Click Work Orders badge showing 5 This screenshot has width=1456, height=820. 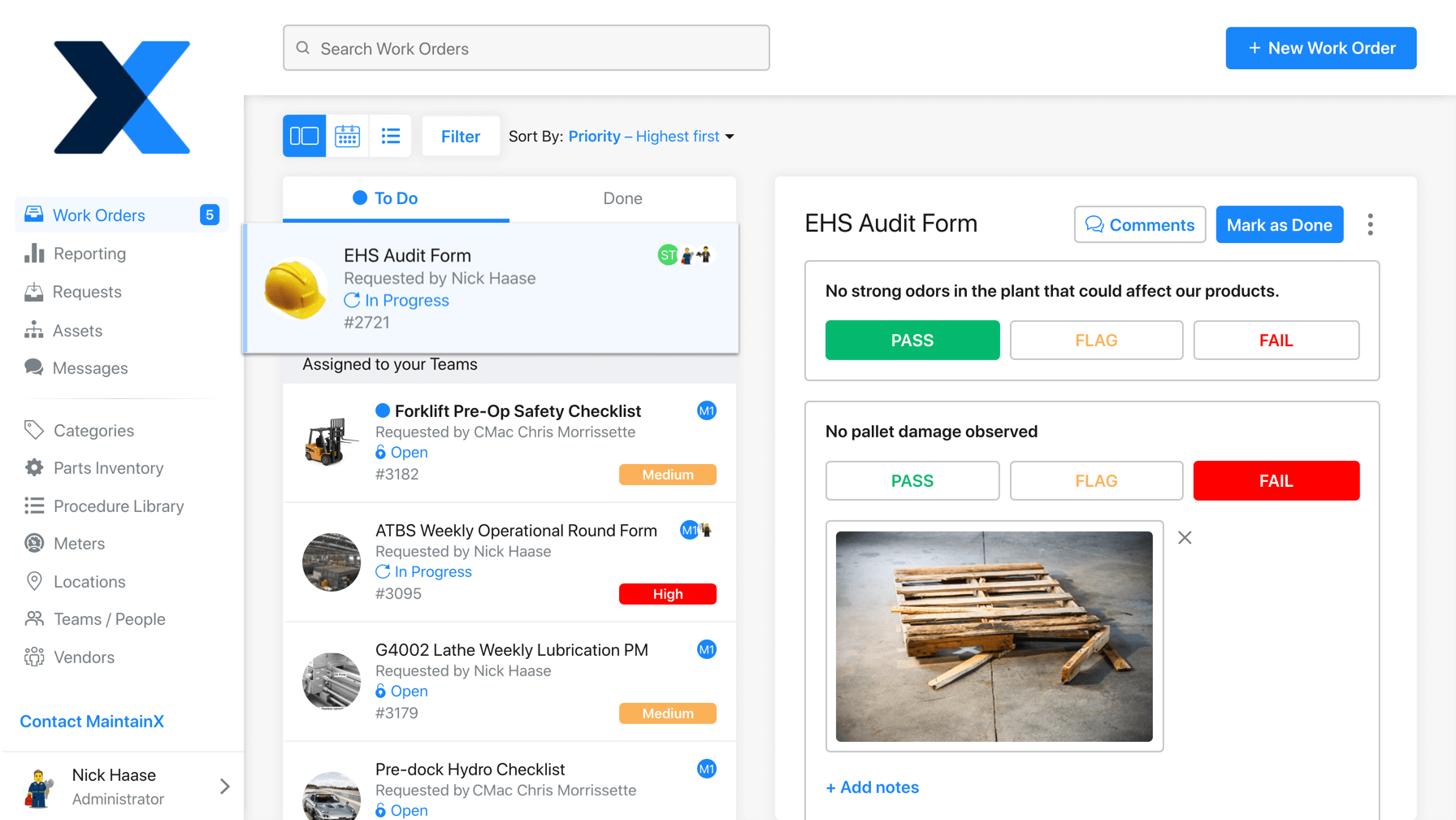[x=210, y=215]
